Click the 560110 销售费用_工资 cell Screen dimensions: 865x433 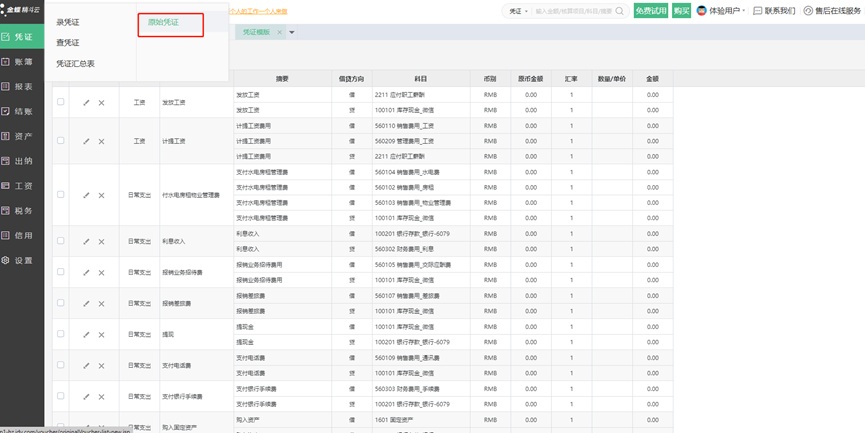click(421, 126)
